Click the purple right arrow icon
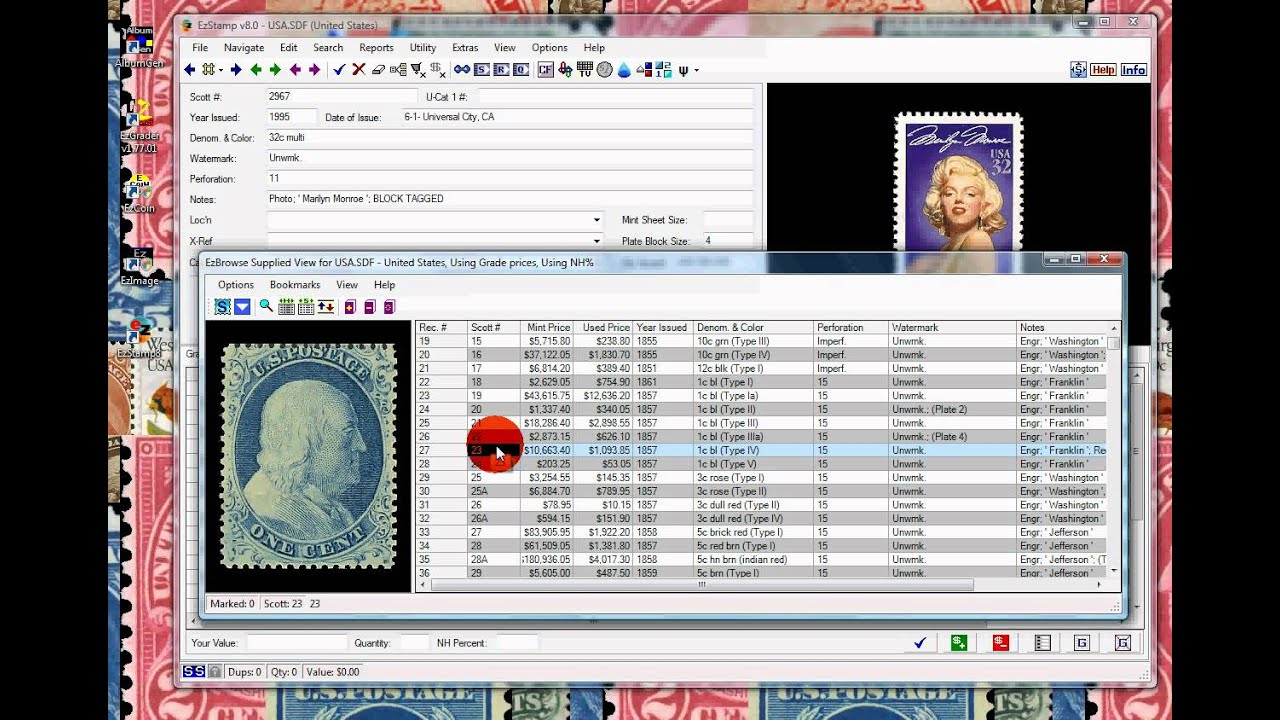 314,70
